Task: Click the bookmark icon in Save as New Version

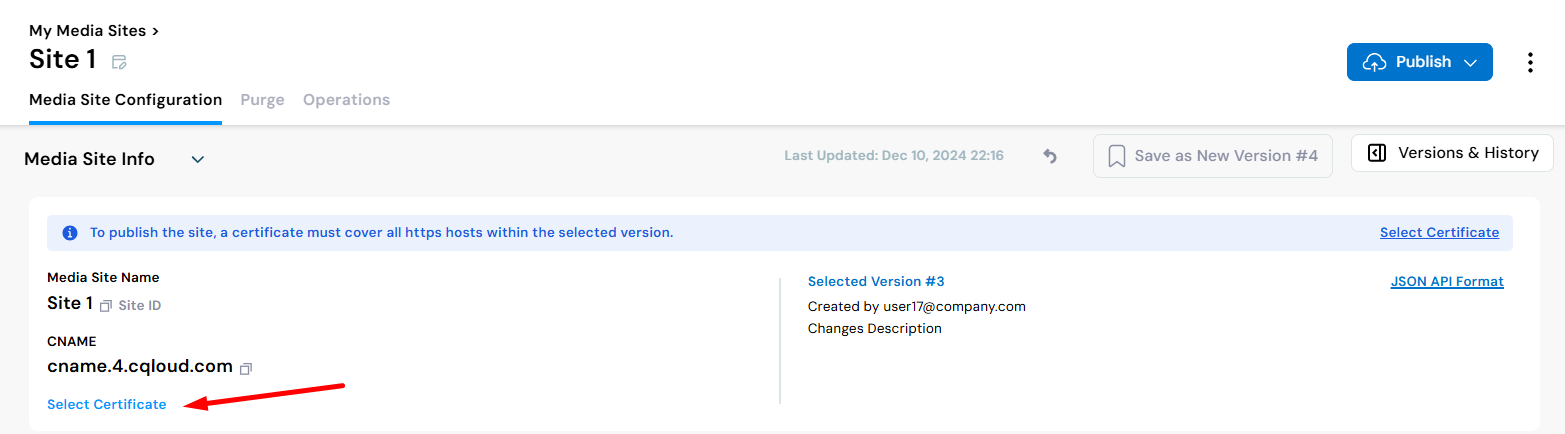Action: click(x=1117, y=156)
